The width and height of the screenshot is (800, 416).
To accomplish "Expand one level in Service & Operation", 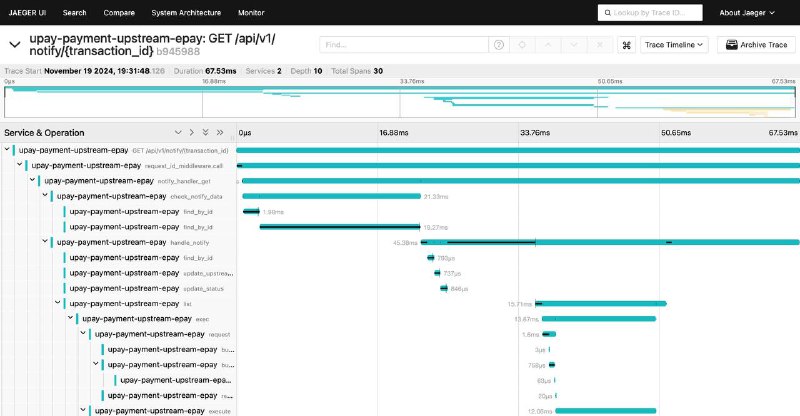I will (x=191, y=133).
